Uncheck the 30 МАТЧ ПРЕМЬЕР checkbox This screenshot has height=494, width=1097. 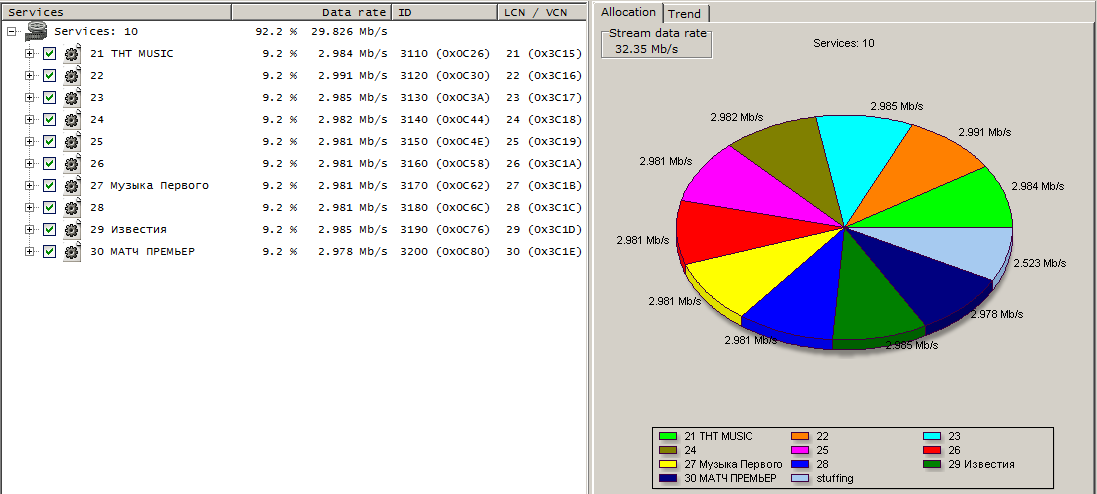(49, 251)
